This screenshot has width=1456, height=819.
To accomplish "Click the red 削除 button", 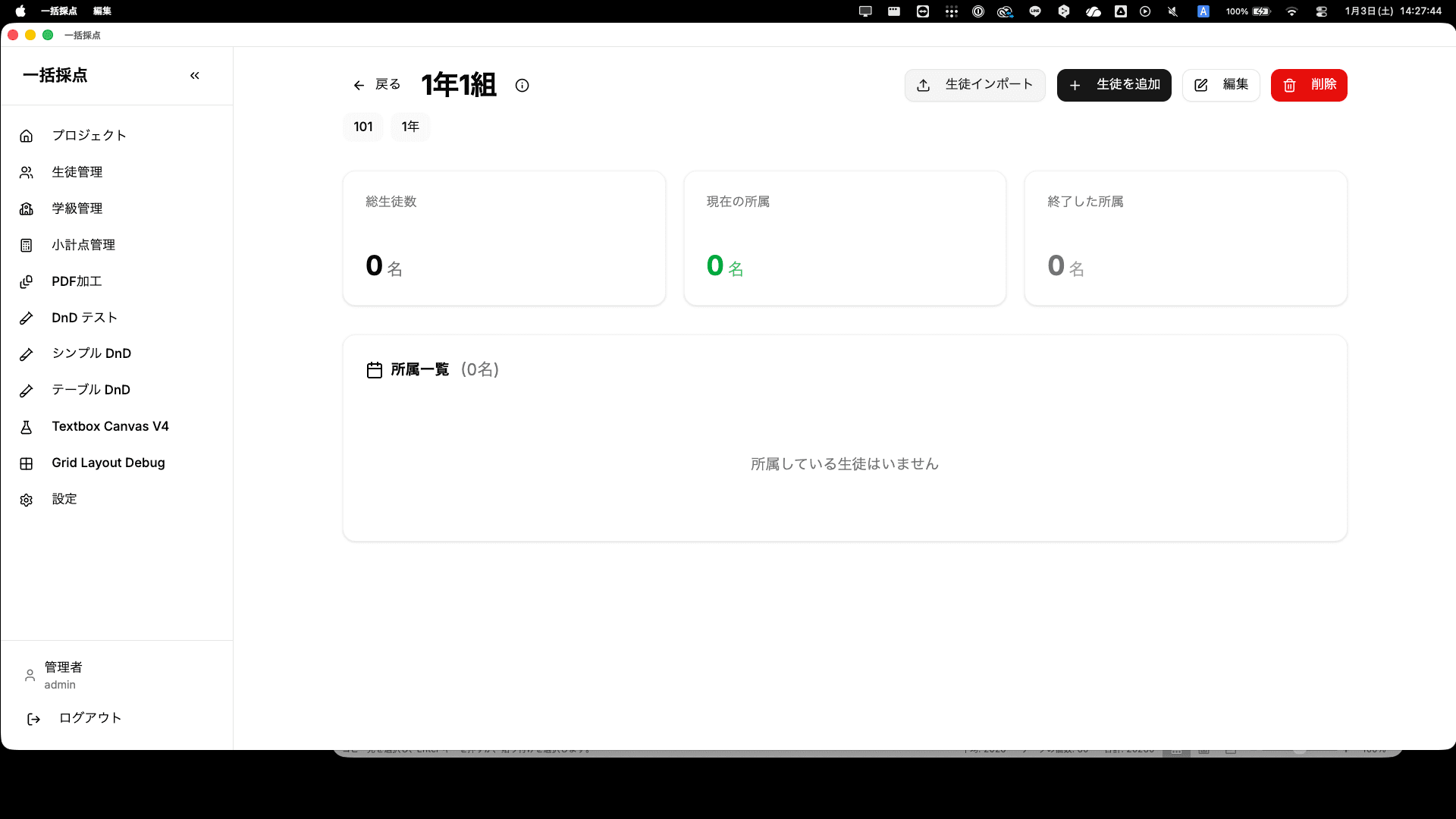I will [x=1309, y=85].
